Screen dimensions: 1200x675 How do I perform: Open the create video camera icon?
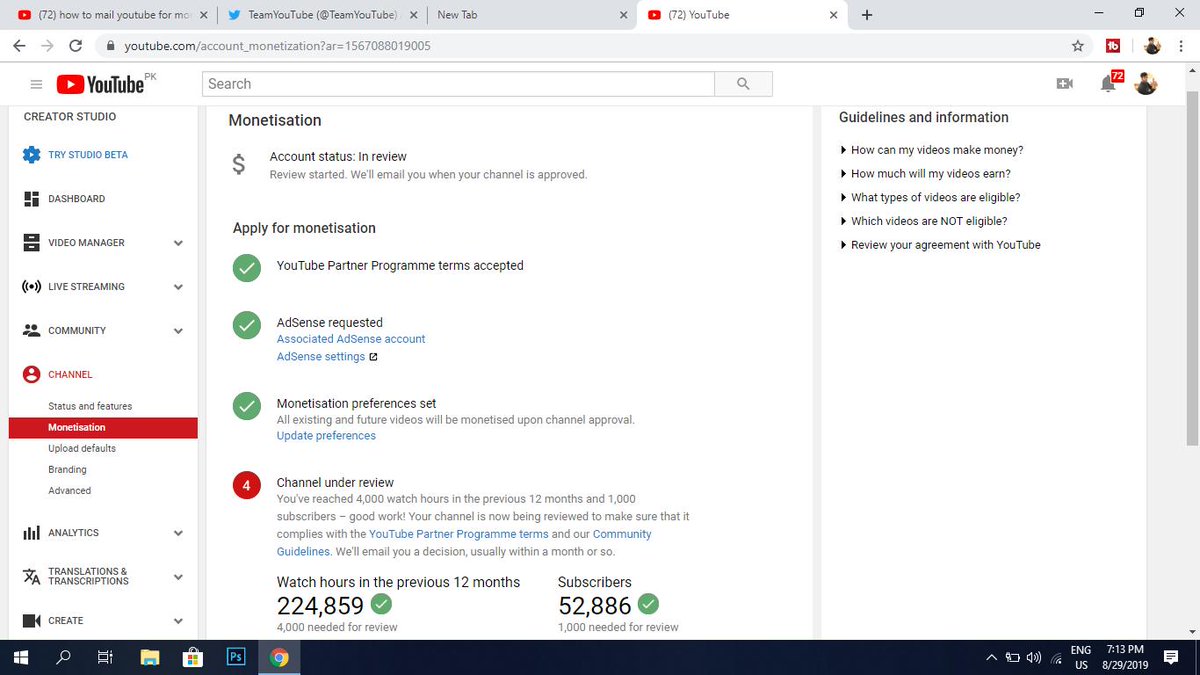(x=1064, y=84)
